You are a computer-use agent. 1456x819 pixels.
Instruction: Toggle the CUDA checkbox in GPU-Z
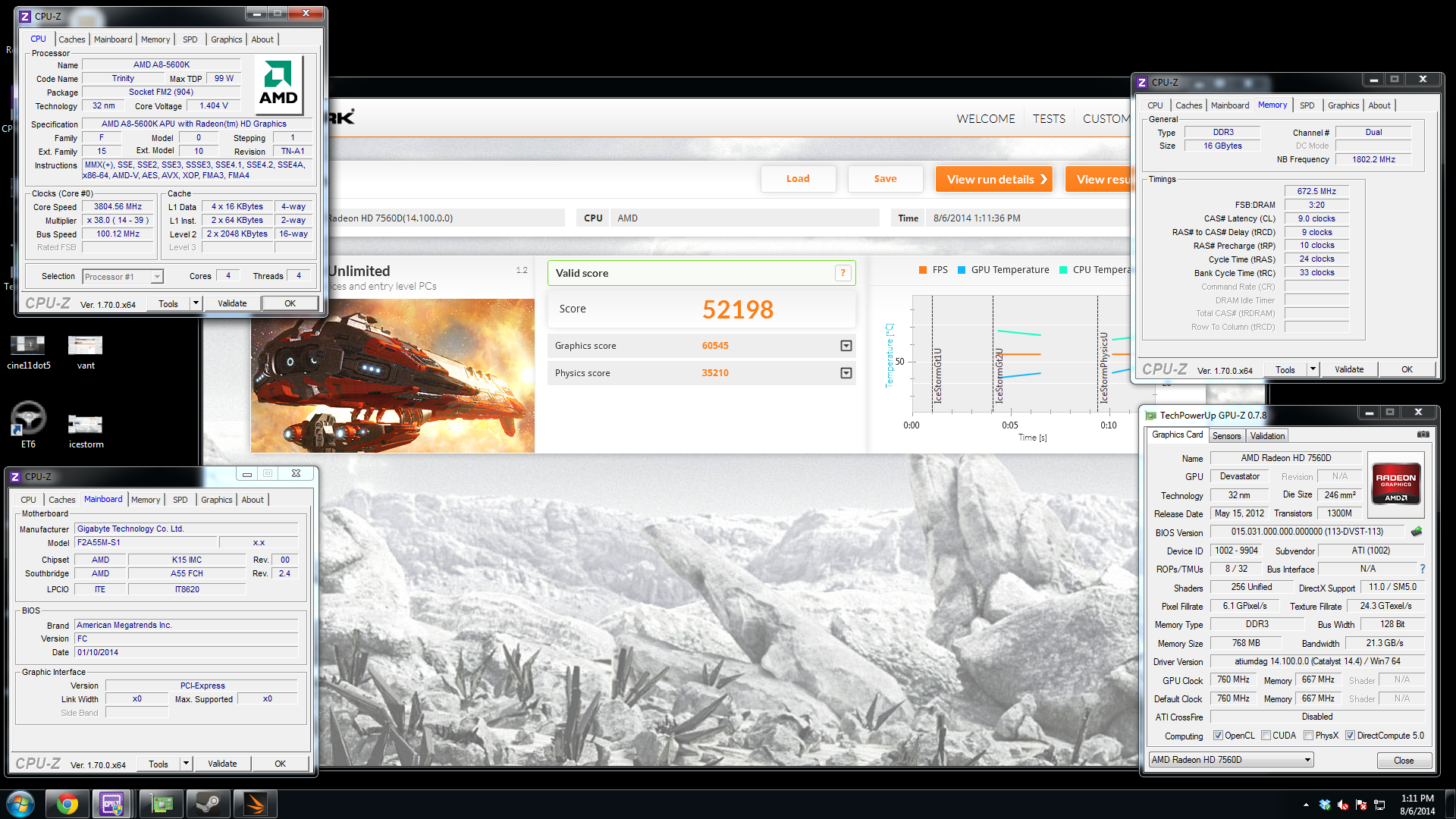pos(1266,736)
